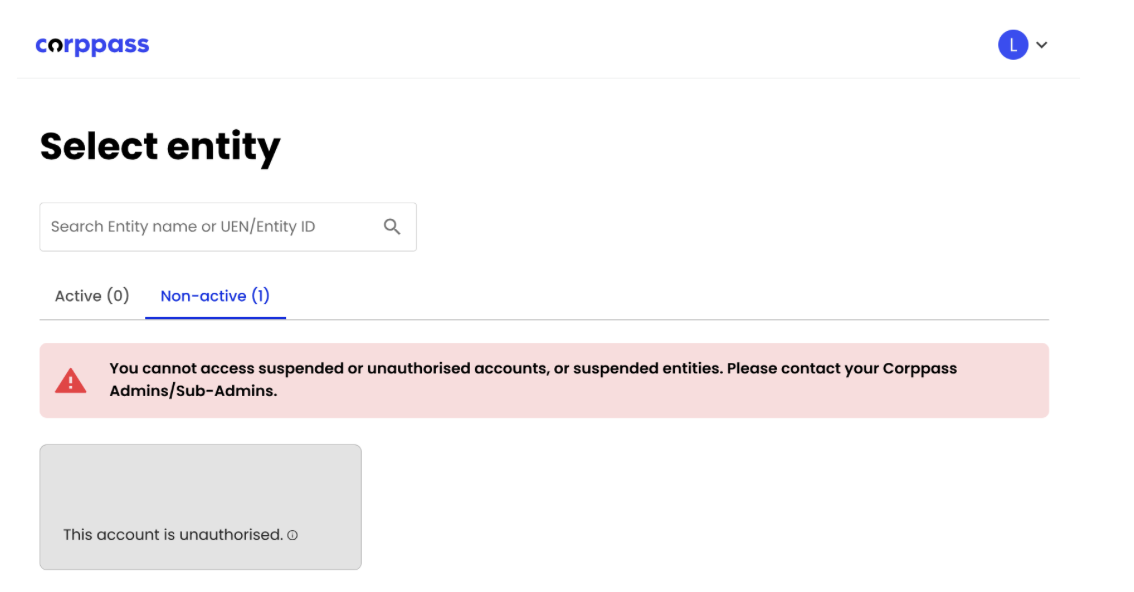This screenshot has height=592, width=1134.
Task: Select the greyed-out unauthorised entity card
Action: coord(200,507)
